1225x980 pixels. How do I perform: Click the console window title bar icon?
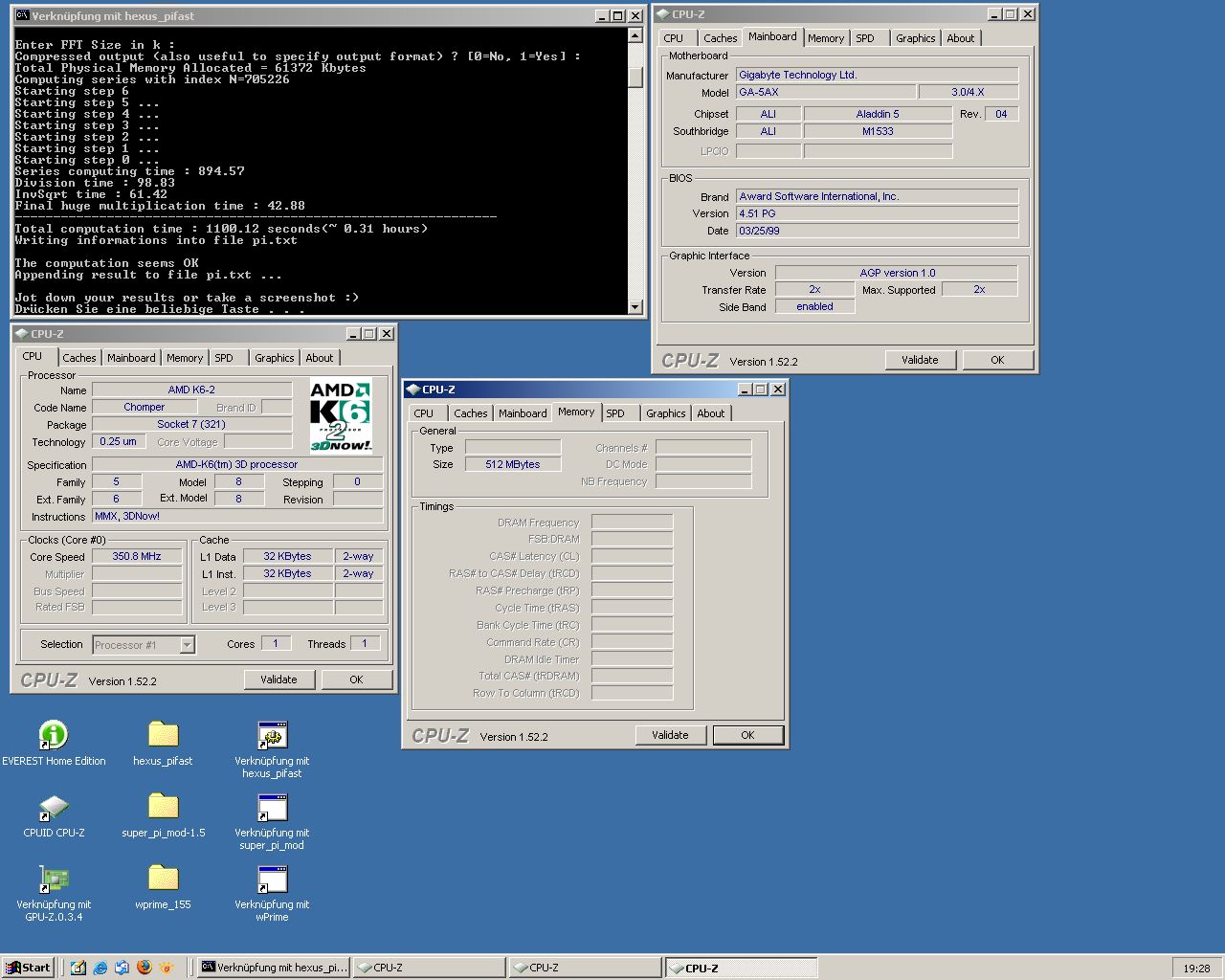point(22,15)
